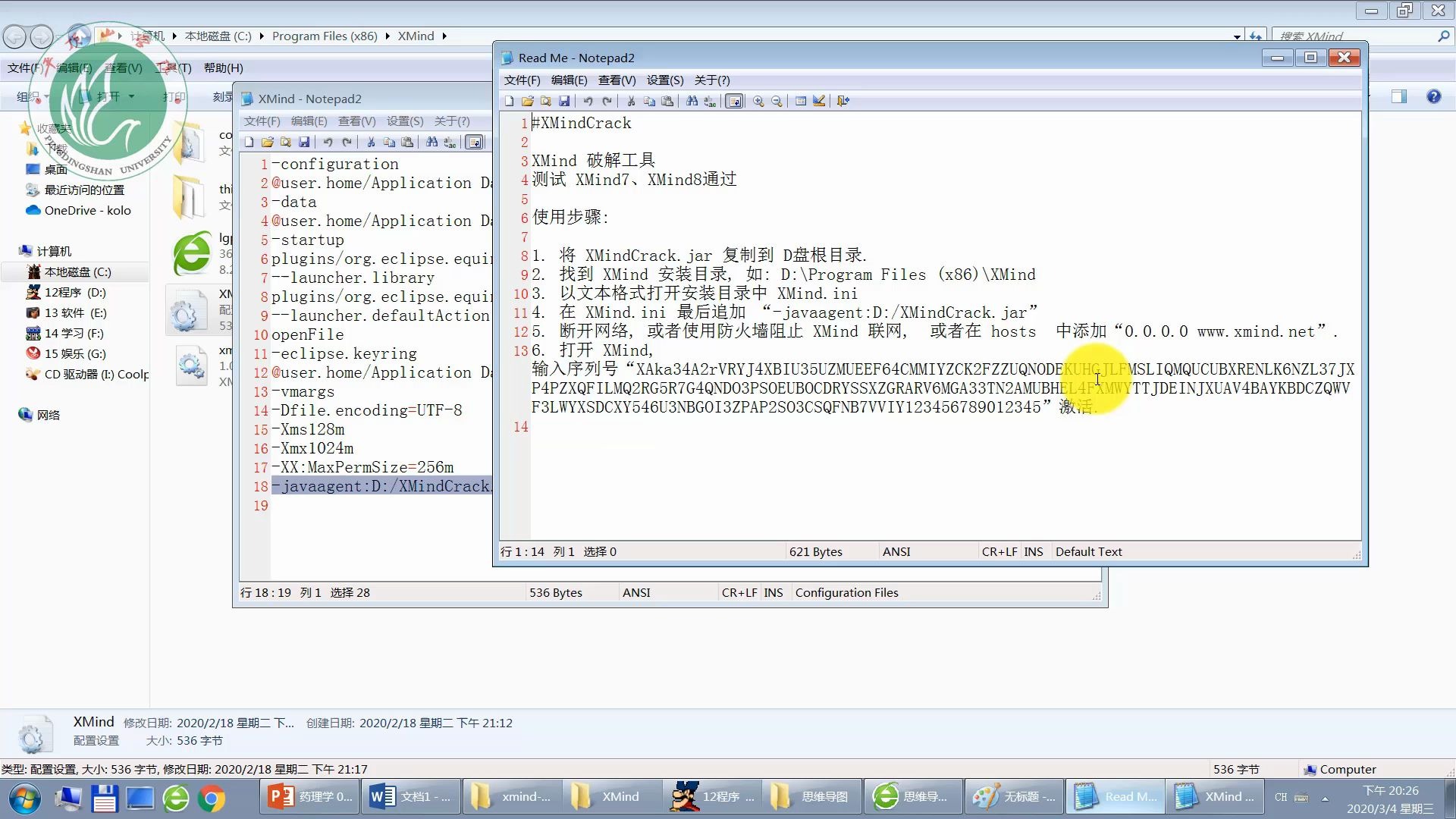The image size is (1456, 819).
Task: Click Redo icon in Read Me toolbar
Action: pyautogui.click(x=606, y=101)
